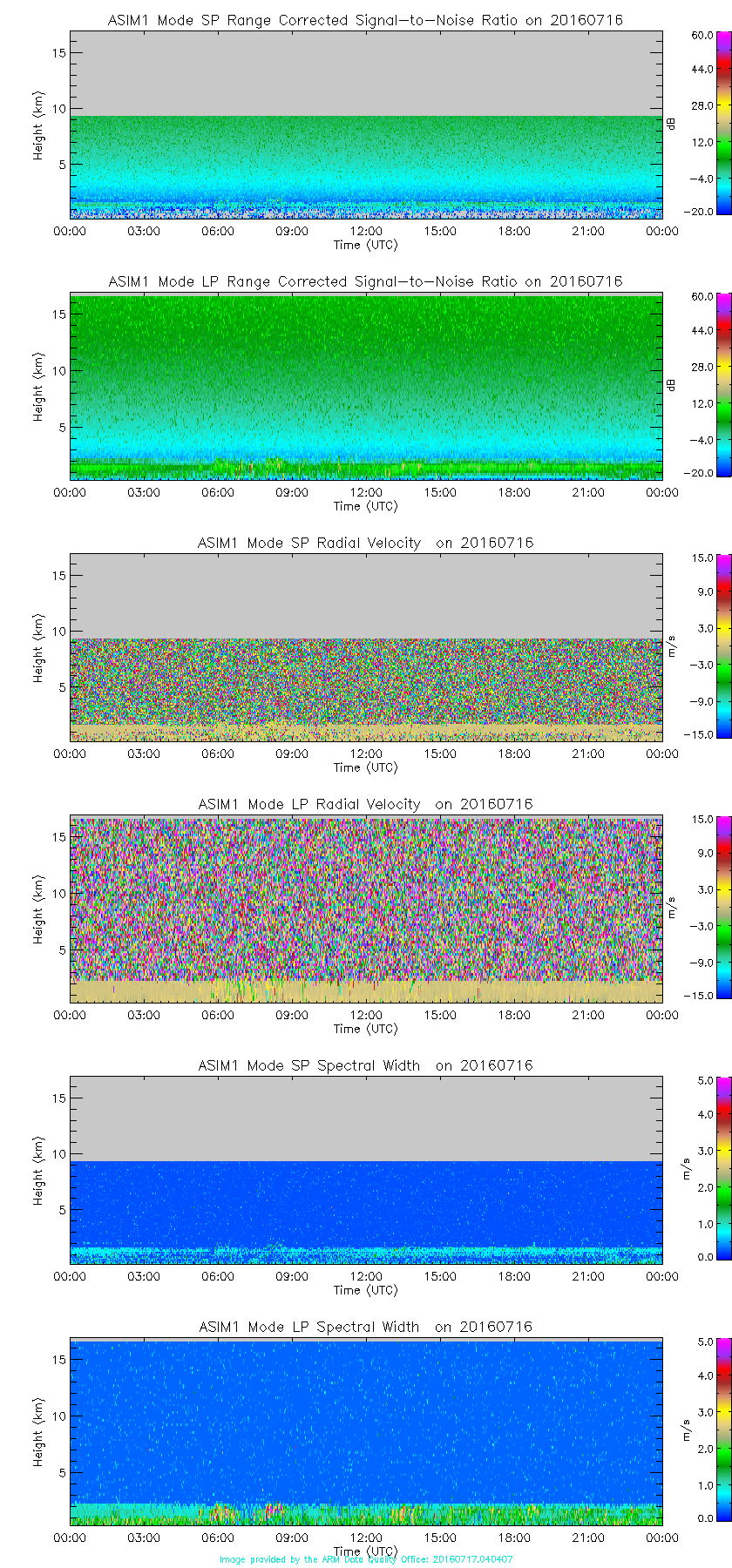732x1568 pixels.
Task: Click the LP Signal-to-Noise Ratio plot title
Action: pos(365,281)
